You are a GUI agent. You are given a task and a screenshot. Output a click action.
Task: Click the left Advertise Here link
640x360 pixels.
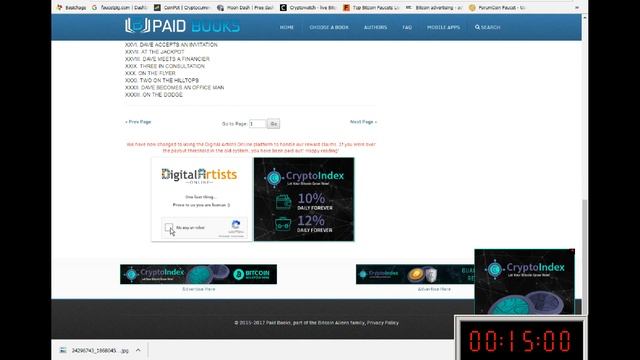click(198, 289)
